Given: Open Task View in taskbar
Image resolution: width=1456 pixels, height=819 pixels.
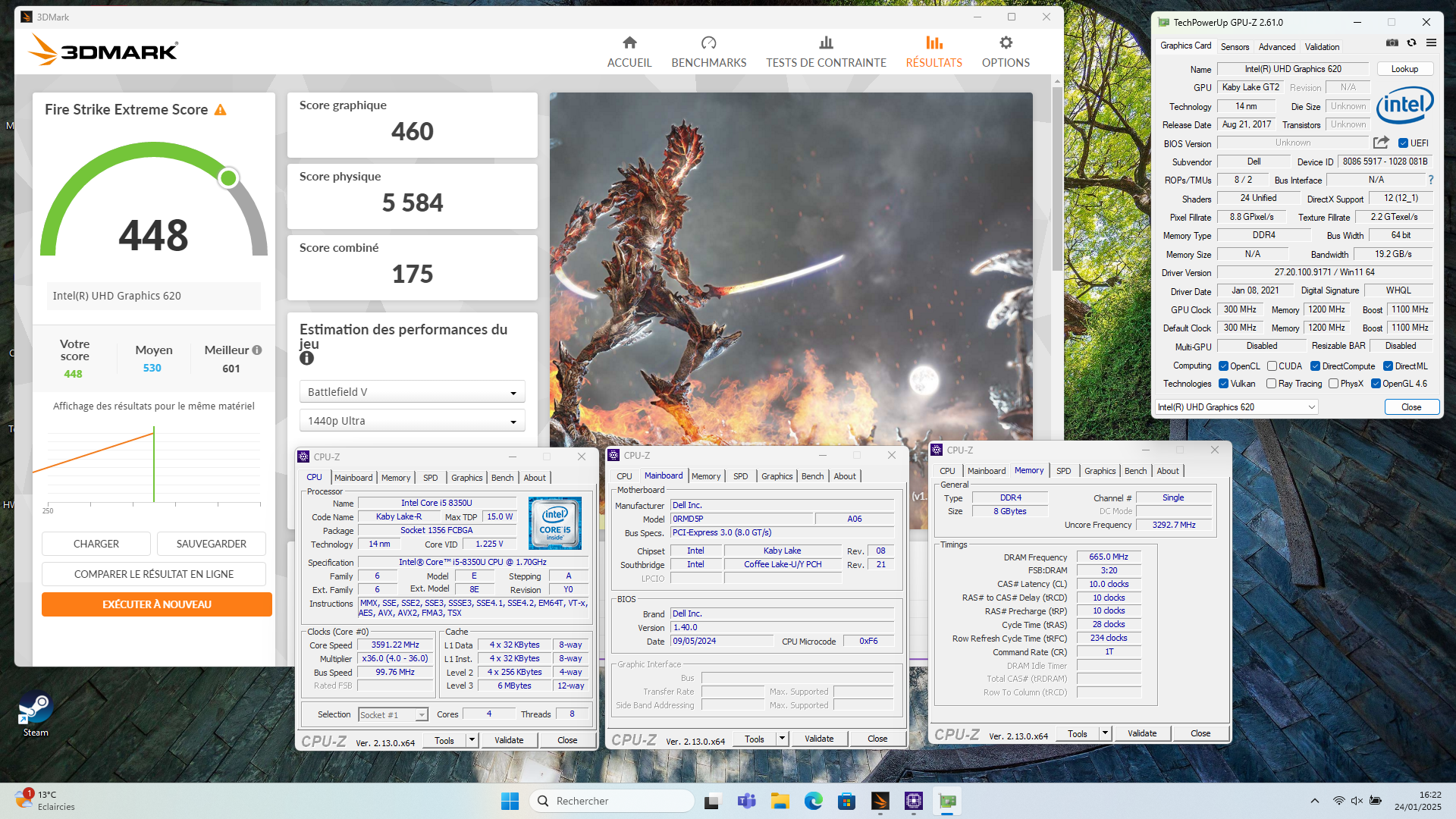Looking at the screenshot, I should (712, 801).
